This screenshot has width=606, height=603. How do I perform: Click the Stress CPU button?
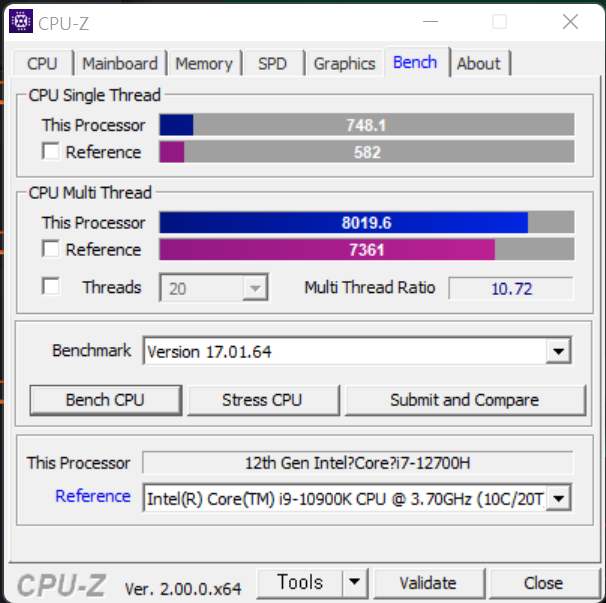tap(262, 400)
